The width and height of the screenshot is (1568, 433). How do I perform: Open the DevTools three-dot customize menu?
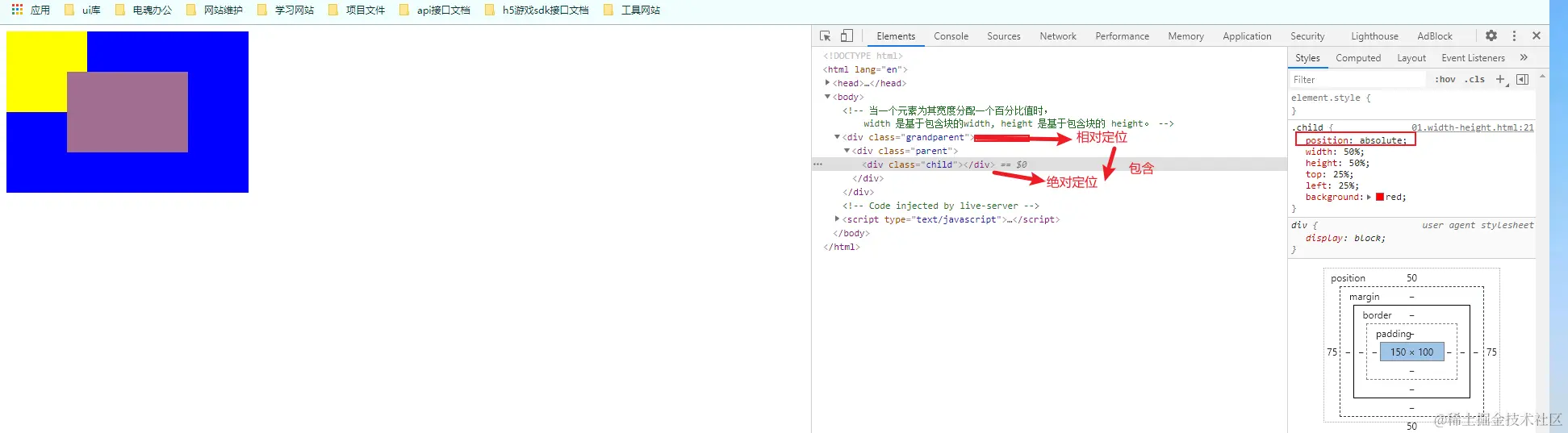pos(1514,35)
